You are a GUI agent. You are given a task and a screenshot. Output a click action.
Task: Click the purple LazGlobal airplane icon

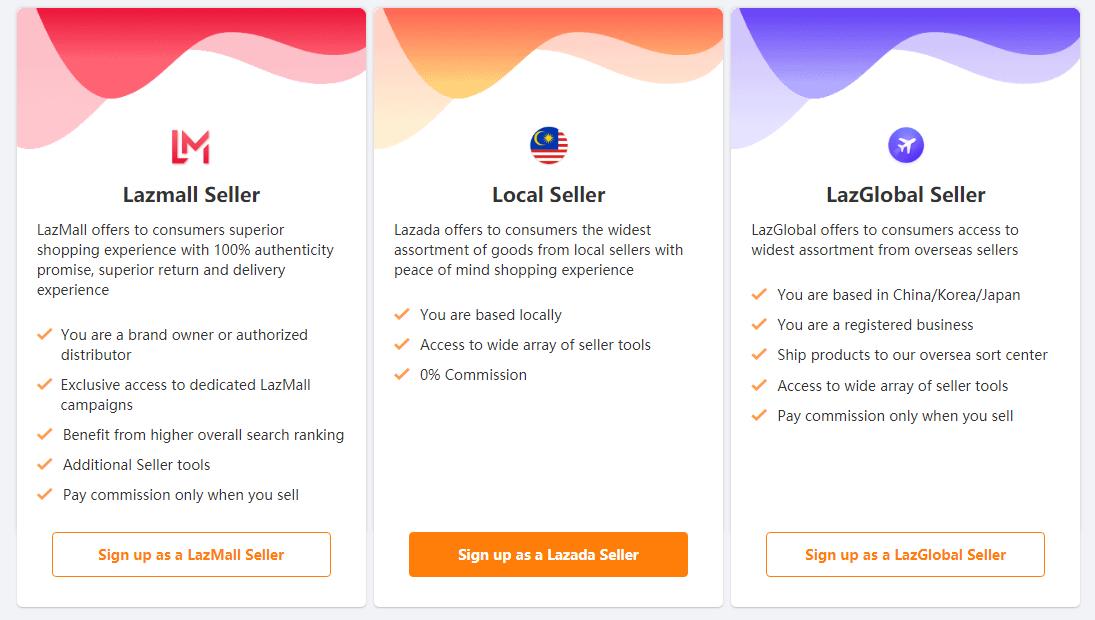coord(906,146)
